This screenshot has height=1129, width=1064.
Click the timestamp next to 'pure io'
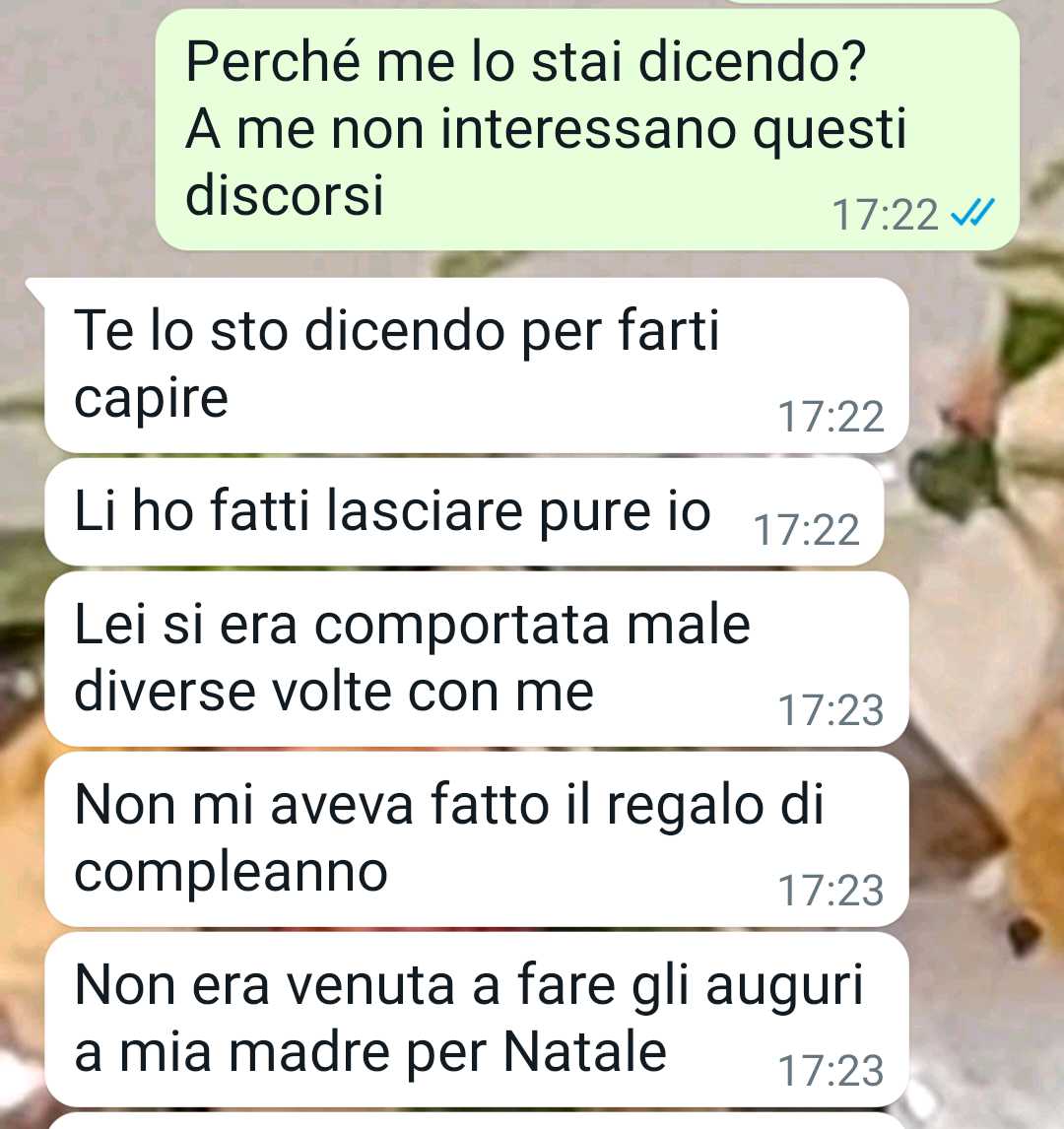(806, 530)
